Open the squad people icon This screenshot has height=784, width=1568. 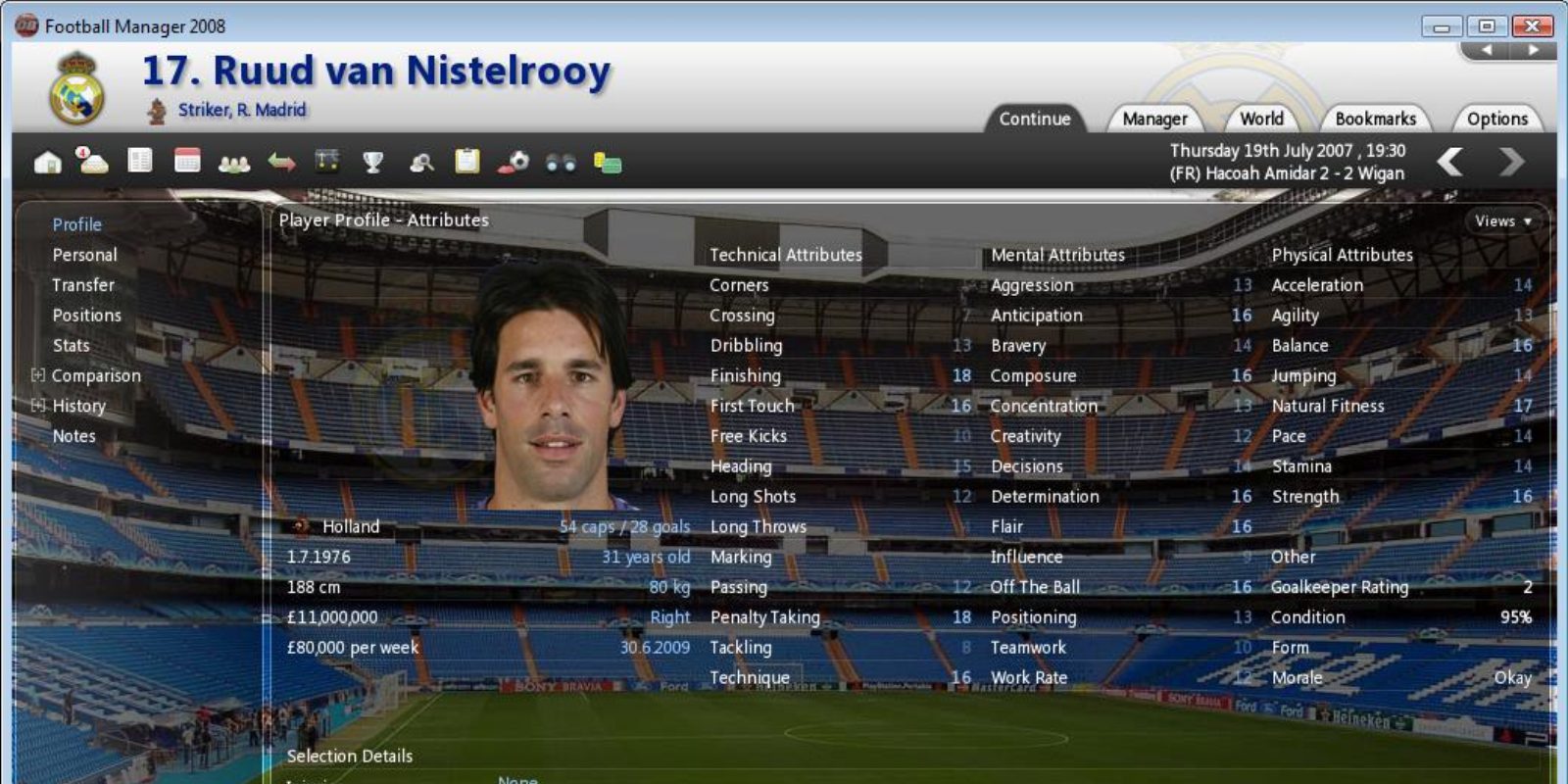234,163
